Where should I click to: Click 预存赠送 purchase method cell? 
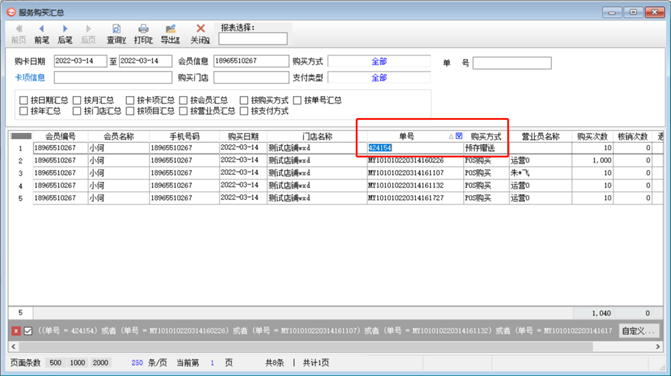pyautogui.click(x=486, y=148)
